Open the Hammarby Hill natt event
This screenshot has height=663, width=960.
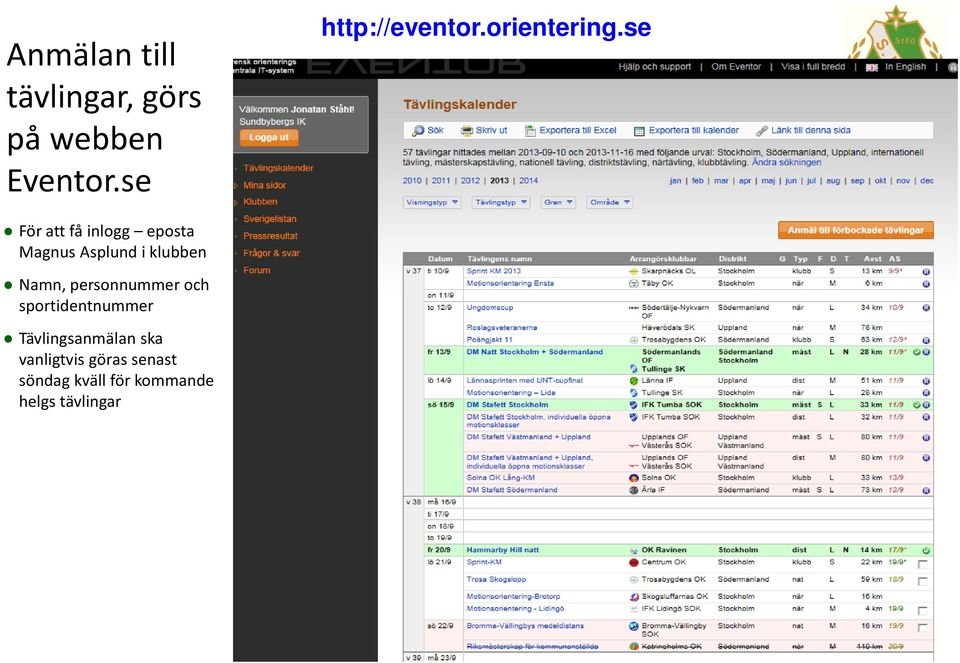pyautogui.click(x=503, y=550)
